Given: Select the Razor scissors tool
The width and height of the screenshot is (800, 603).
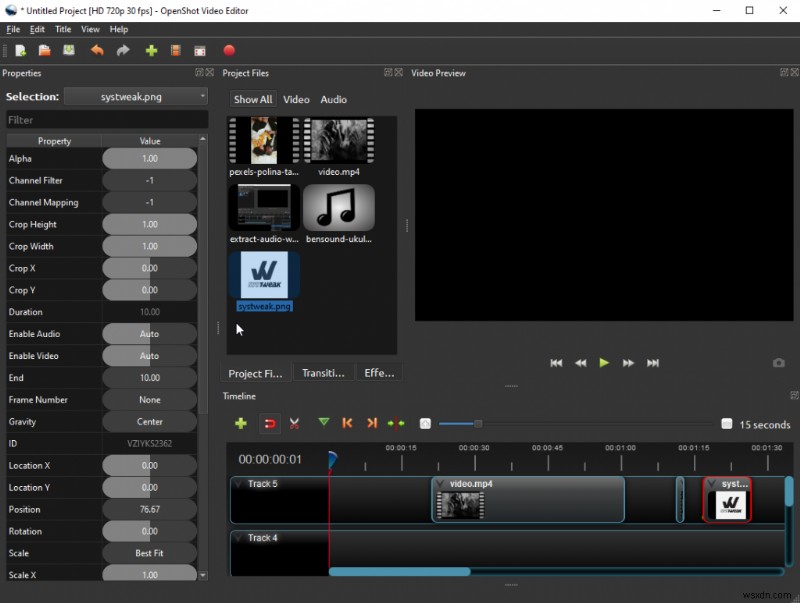Looking at the screenshot, I should click(x=294, y=424).
